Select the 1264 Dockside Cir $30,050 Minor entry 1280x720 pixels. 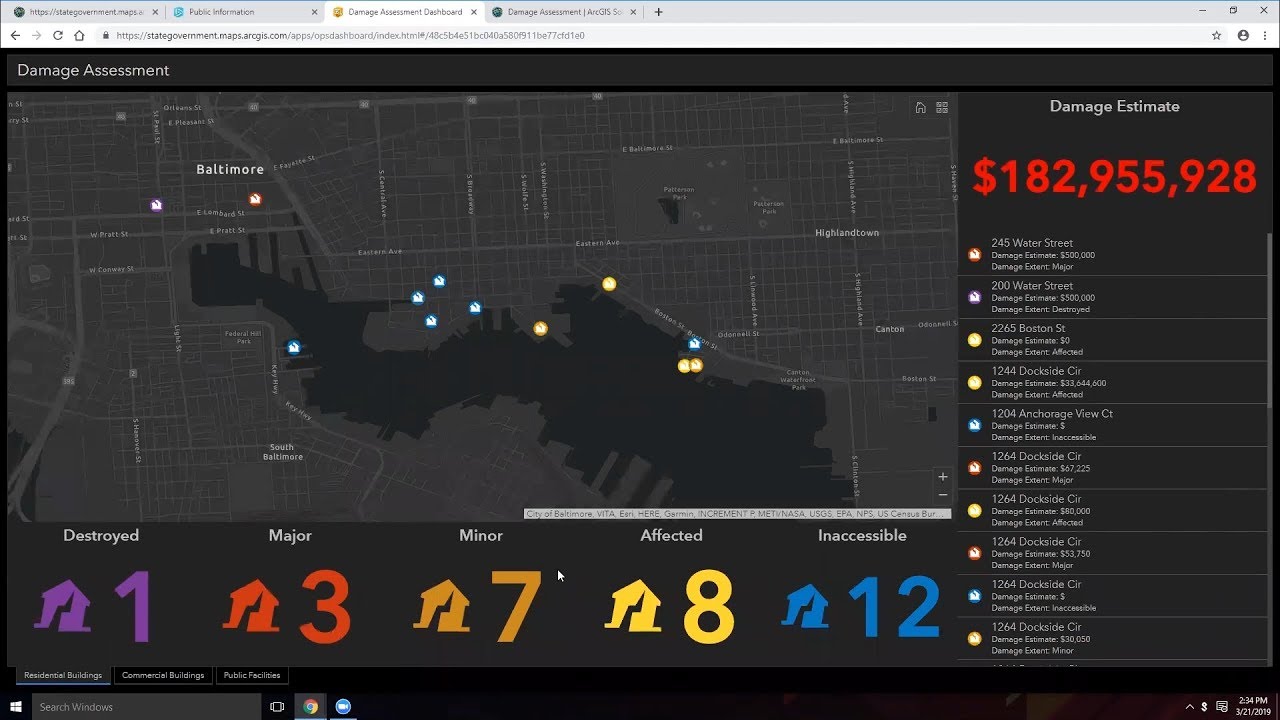(1112, 638)
